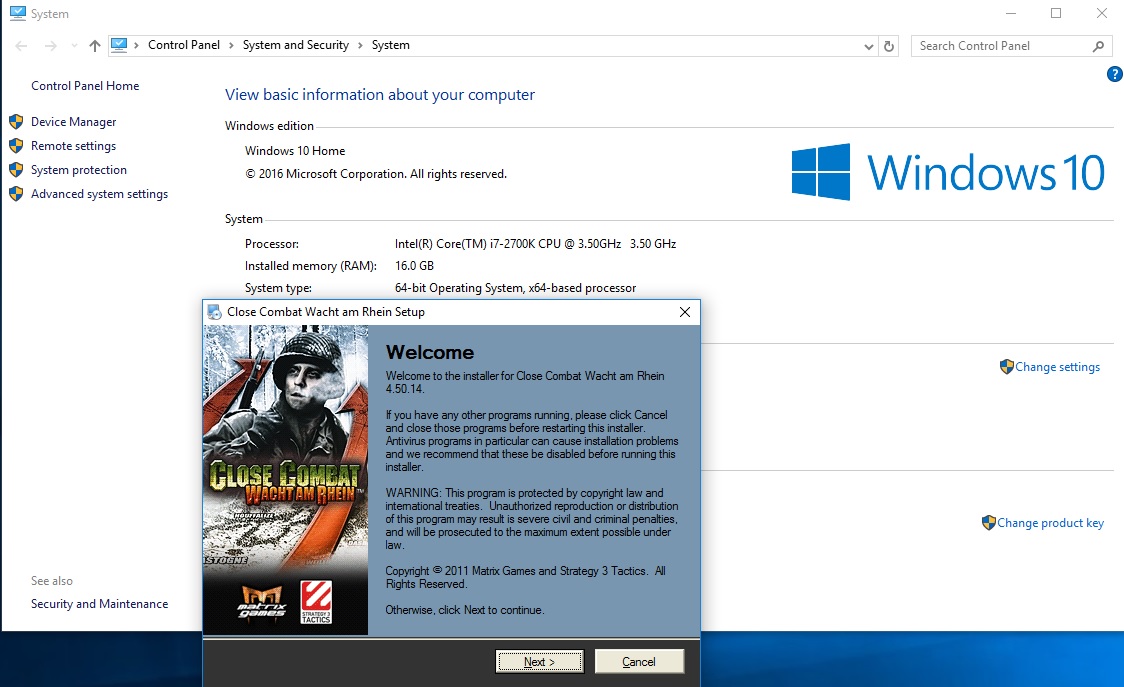This screenshot has height=687, width=1124.
Task: Click shield icon beside Change product key
Action: pos(989,523)
